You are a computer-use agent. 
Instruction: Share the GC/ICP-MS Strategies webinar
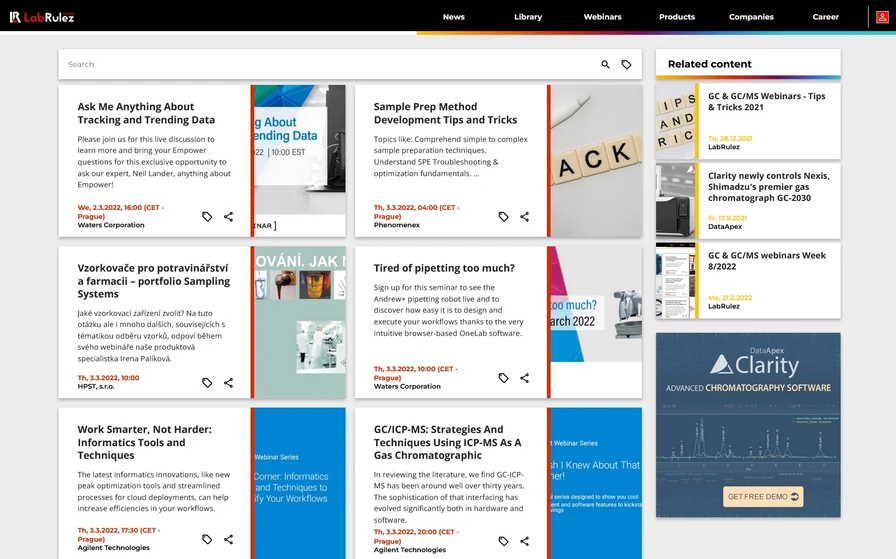[525, 541]
